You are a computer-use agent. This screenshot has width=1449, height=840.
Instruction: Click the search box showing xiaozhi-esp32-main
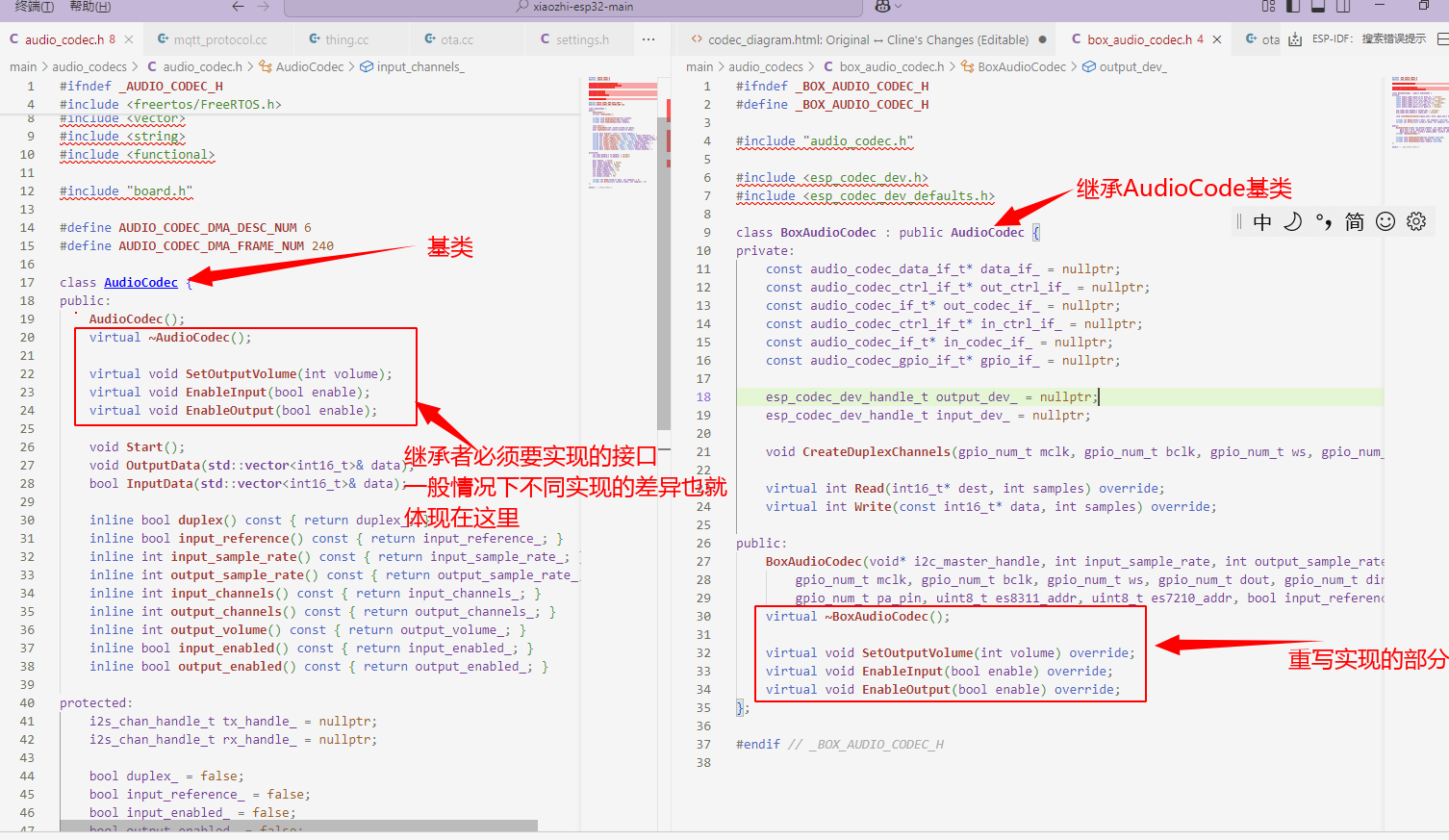click(573, 8)
